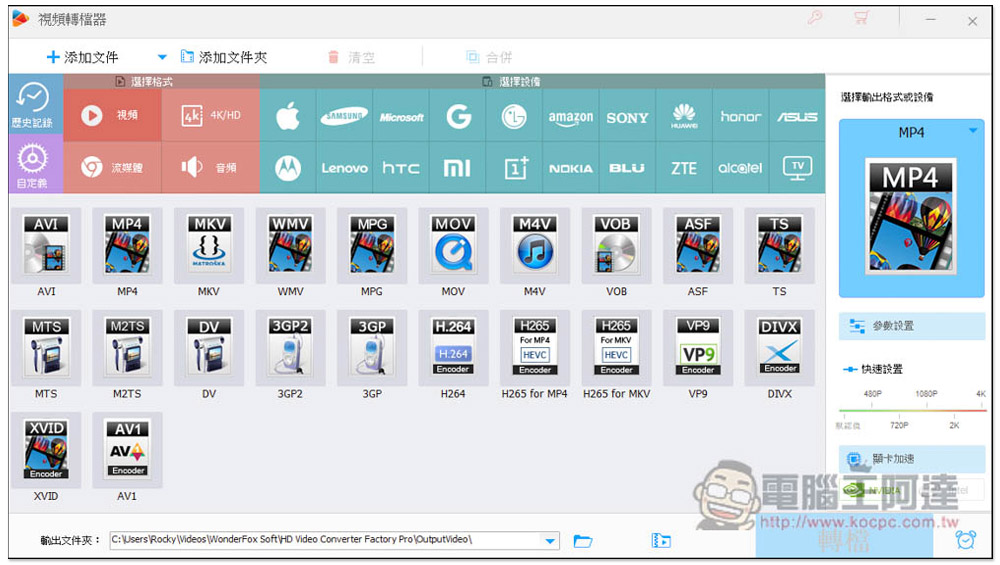The image size is (1000, 565).
Task: Choose the VP9 encoder
Action: click(698, 348)
